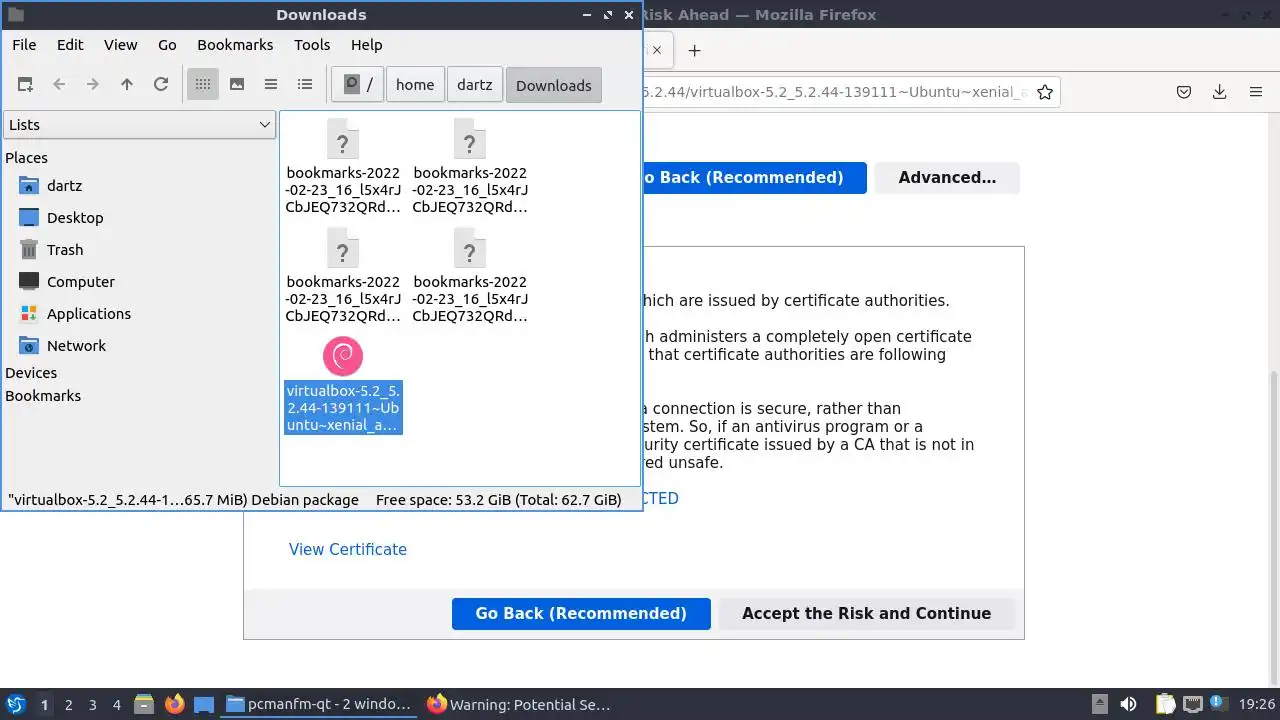Launch file manager from the taskbar quicklaunch
This screenshot has width=1280, height=720.
click(x=143, y=704)
